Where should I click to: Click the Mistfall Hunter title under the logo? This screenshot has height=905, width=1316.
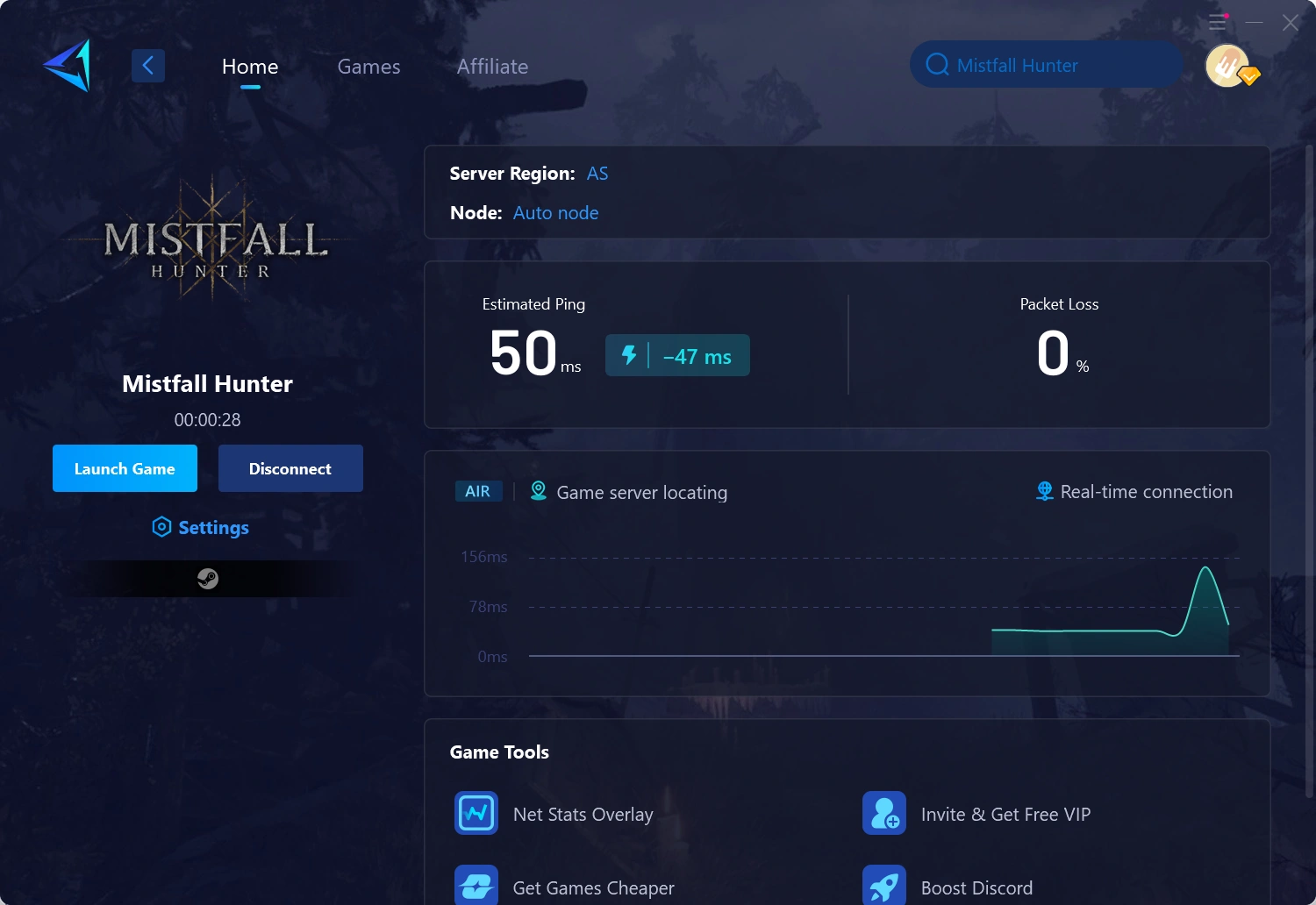[x=207, y=384]
